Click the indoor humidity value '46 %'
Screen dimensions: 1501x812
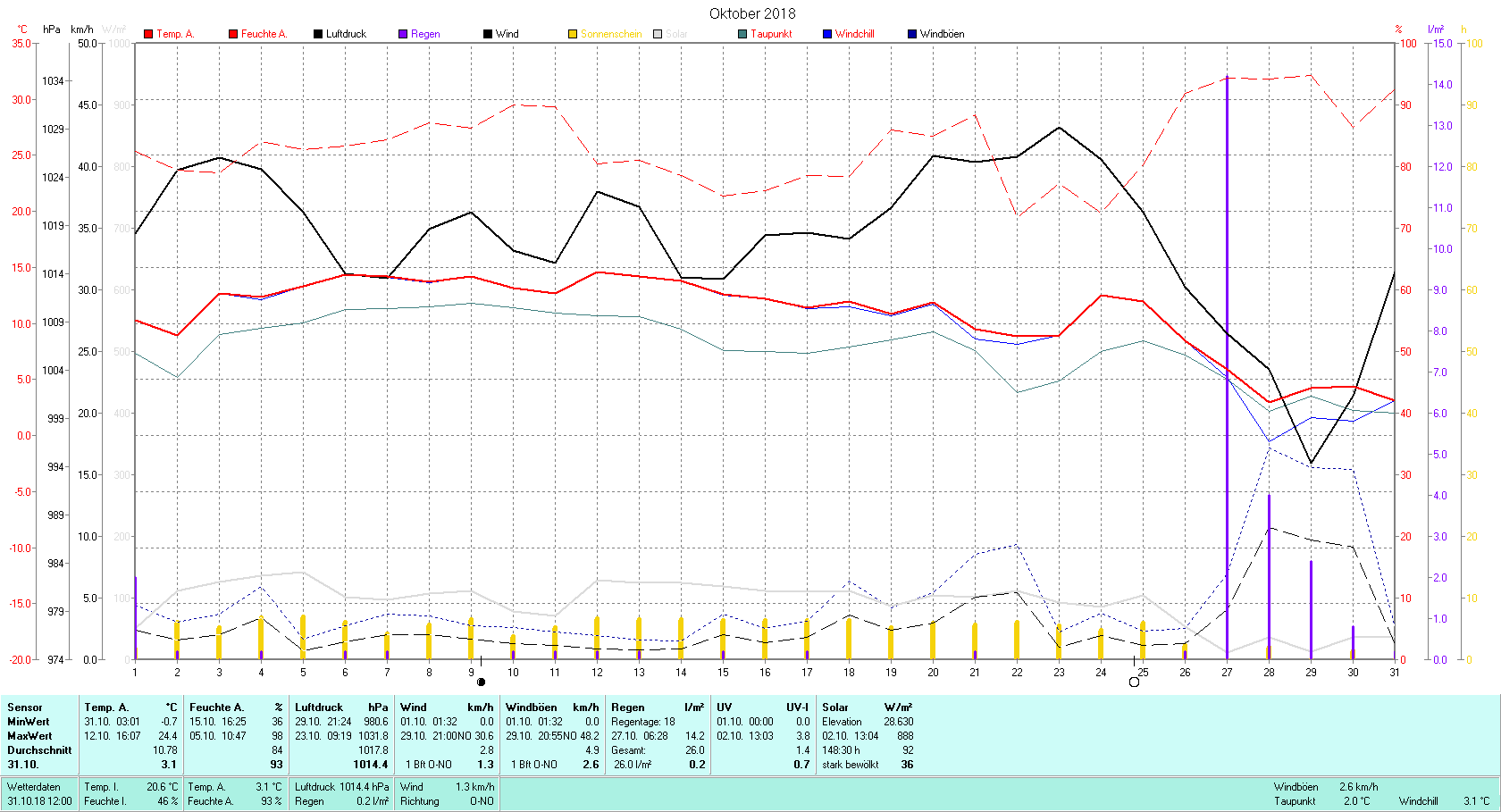(168, 801)
